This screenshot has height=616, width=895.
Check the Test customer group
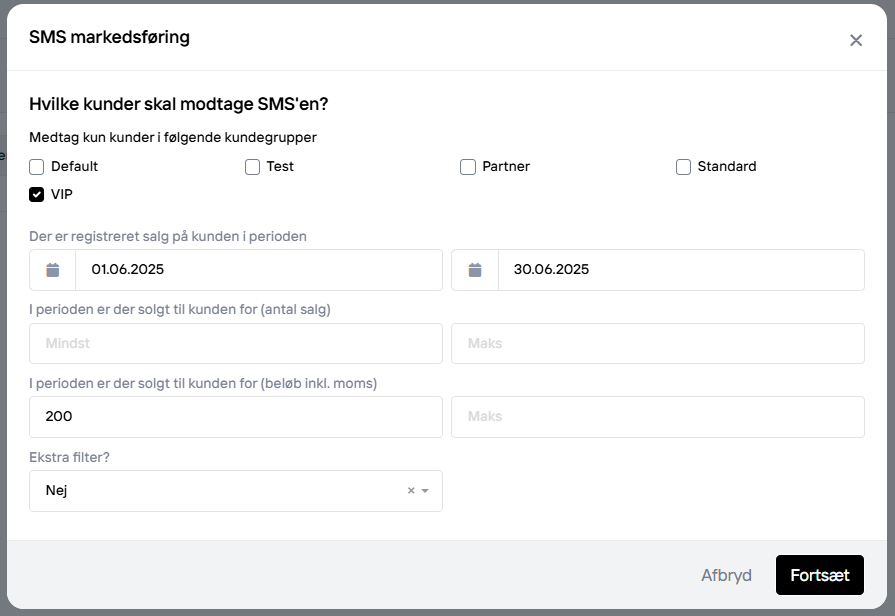(252, 167)
